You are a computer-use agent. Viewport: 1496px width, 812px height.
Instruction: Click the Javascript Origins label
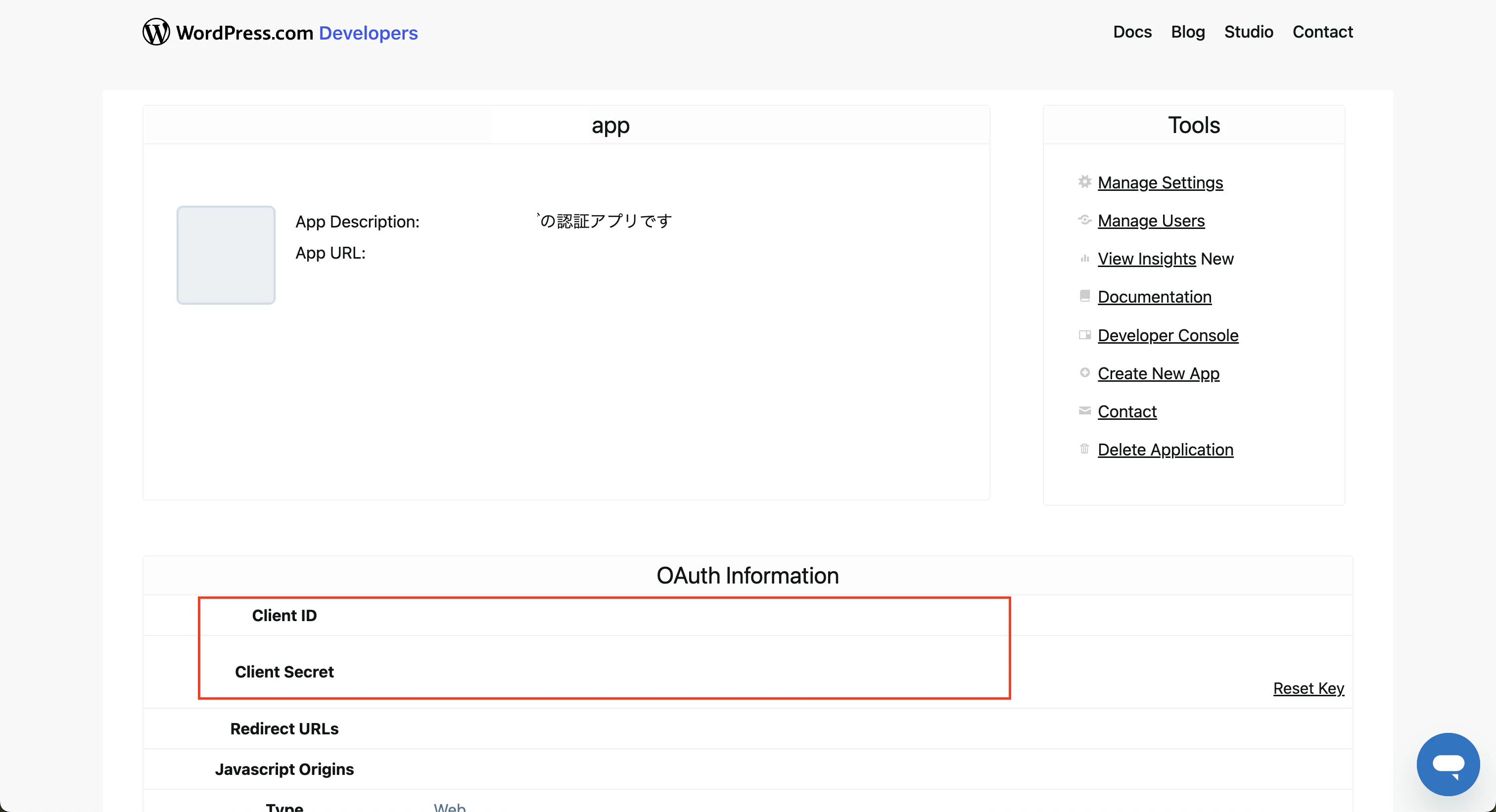point(284,769)
